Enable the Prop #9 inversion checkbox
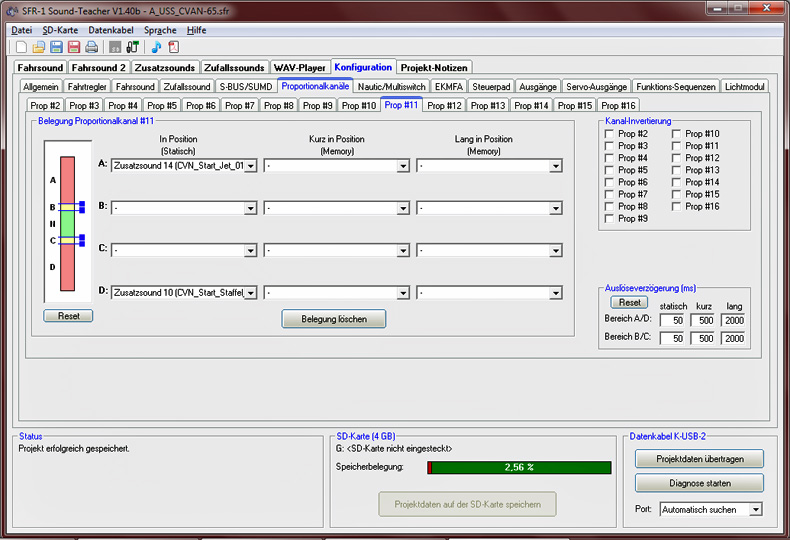 [x=609, y=219]
